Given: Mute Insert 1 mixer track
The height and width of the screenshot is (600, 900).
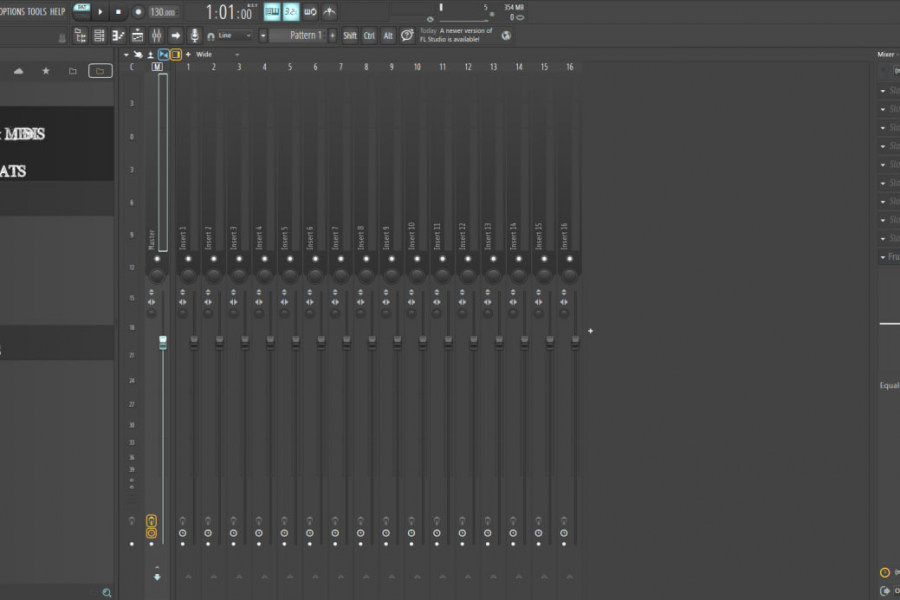Looking at the screenshot, I should pos(188,259).
